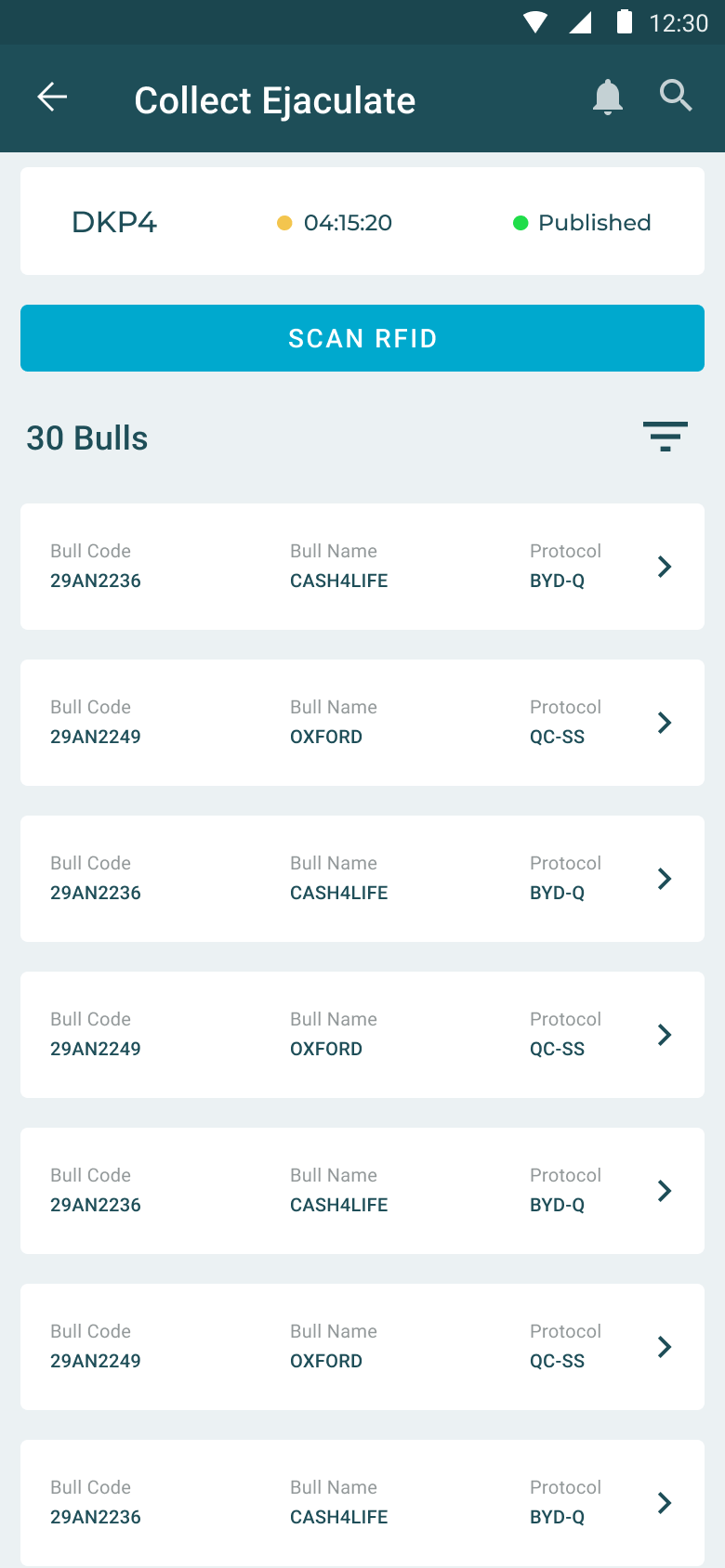Select the DKP4 session label
The image size is (725, 1568).
point(114,223)
